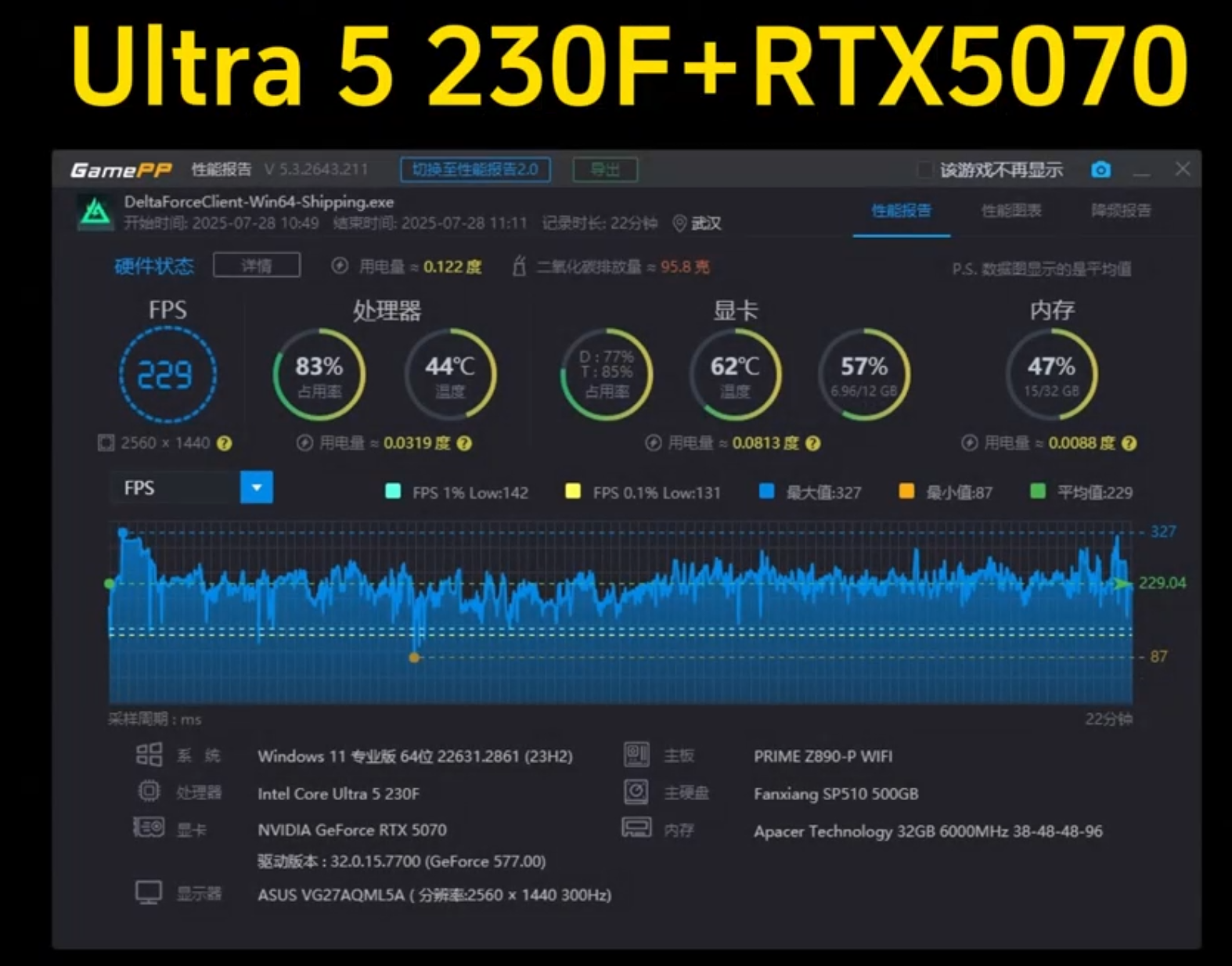The width and height of the screenshot is (1232, 966).
Task: Click the yellow FPS 0.1% Low:131 legend swatch
Action: point(573,491)
